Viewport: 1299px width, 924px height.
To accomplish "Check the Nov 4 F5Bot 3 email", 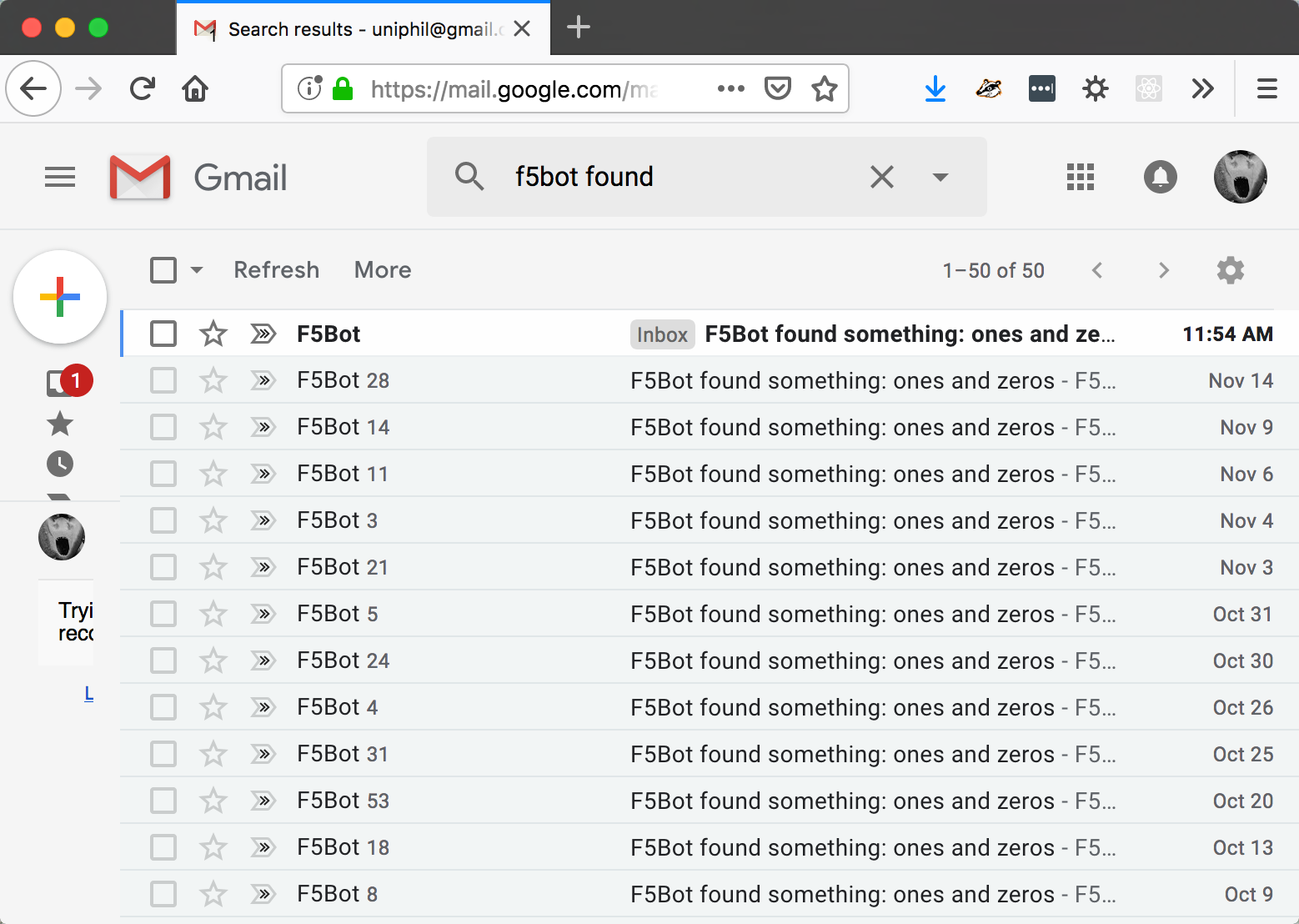I will tap(163, 520).
